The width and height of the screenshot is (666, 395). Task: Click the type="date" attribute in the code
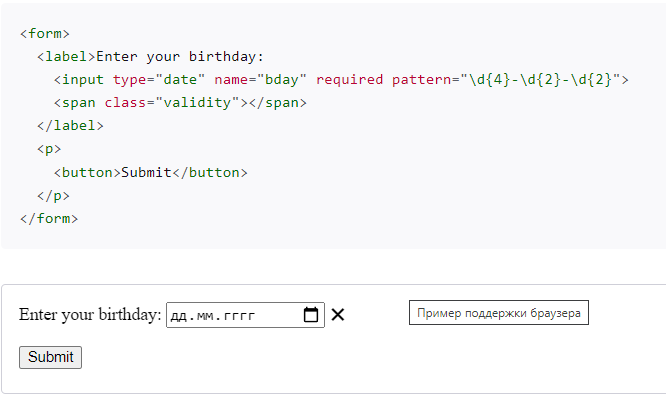[x=158, y=79]
